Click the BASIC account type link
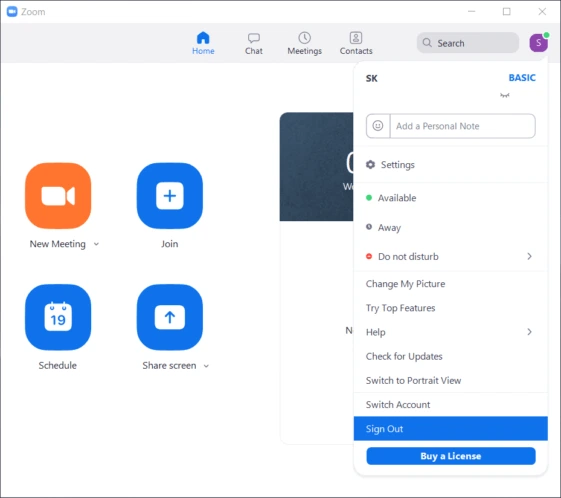This screenshot has width=561, height=498. pyautogui.click(x=522, y=78)
